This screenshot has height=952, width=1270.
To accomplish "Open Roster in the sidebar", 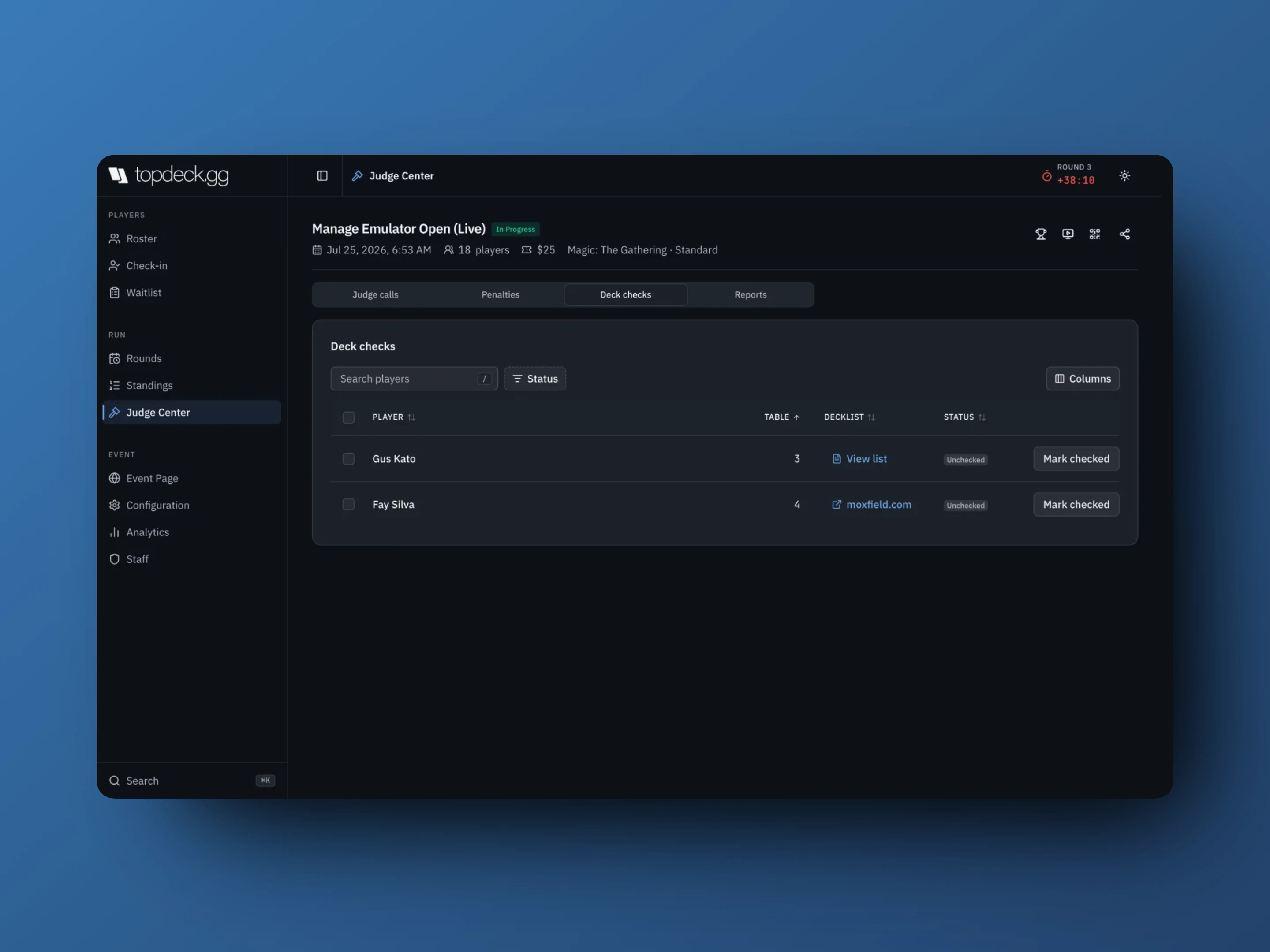I will click(192, 239).
